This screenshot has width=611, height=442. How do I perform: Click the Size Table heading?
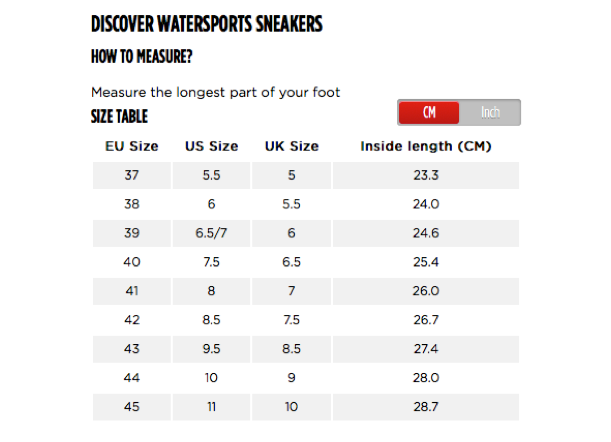coord(119,117)
